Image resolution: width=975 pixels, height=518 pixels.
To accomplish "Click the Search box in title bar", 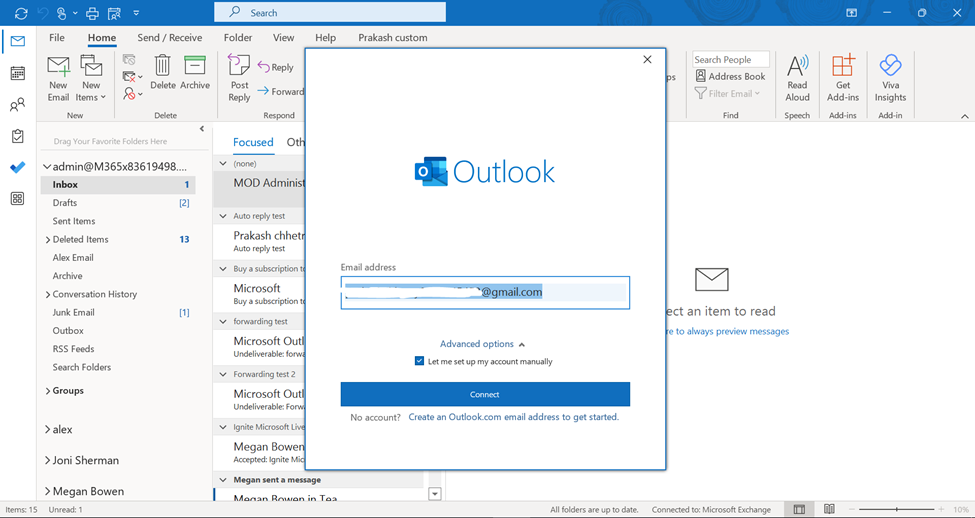I will click(x=330, y=12).
